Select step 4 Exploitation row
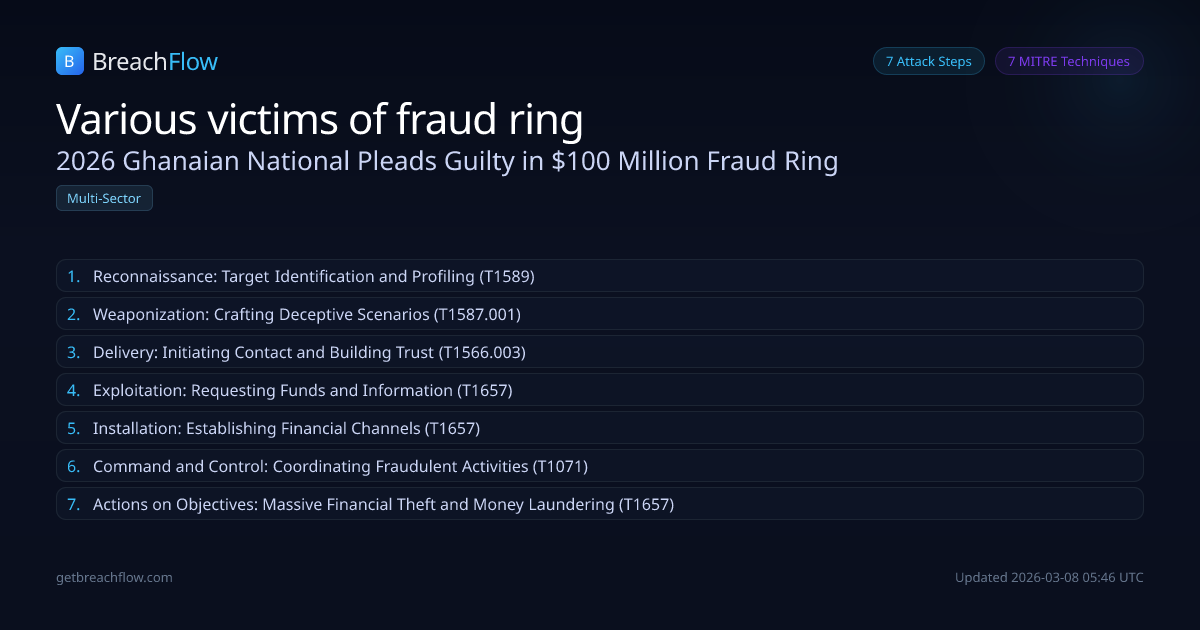The image size is (1200, 630). (600, 390)
